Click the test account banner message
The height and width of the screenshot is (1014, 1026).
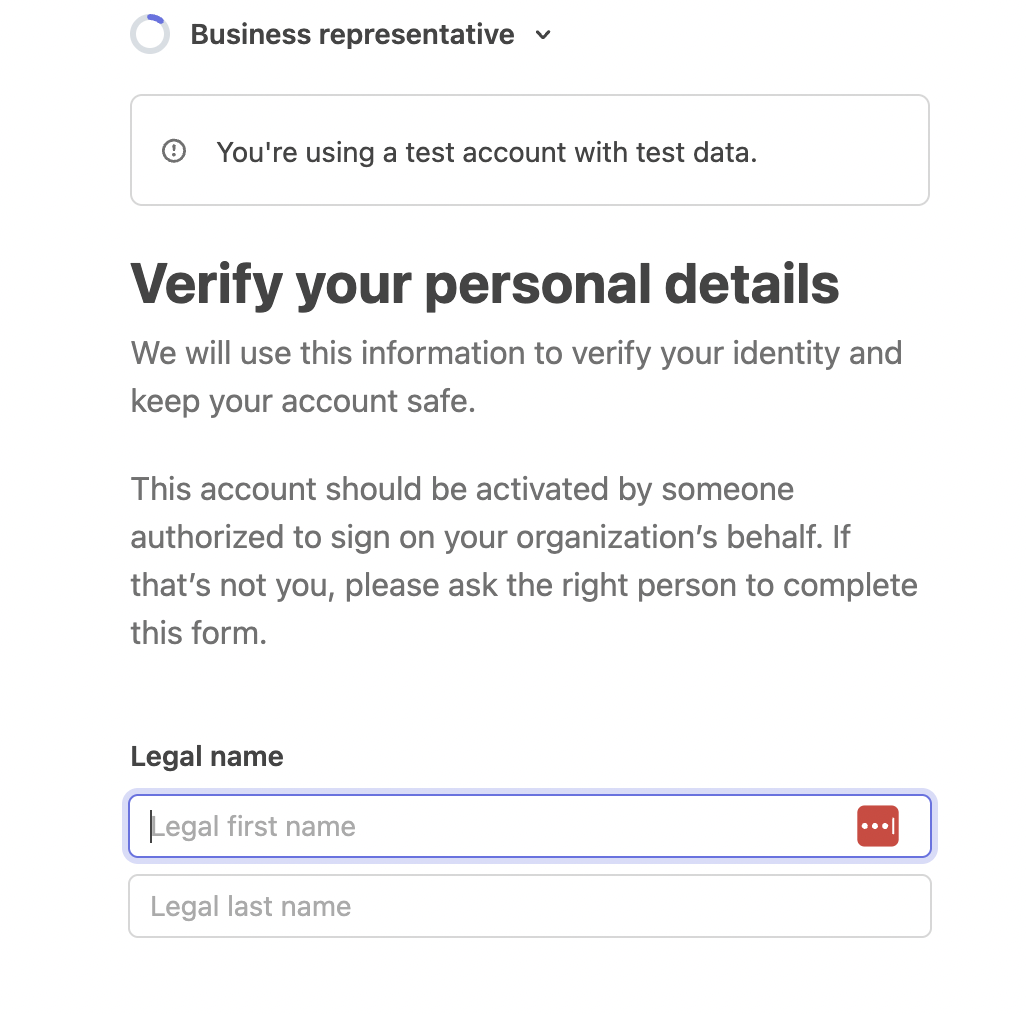pyautogui.click(x=487, y=152)
